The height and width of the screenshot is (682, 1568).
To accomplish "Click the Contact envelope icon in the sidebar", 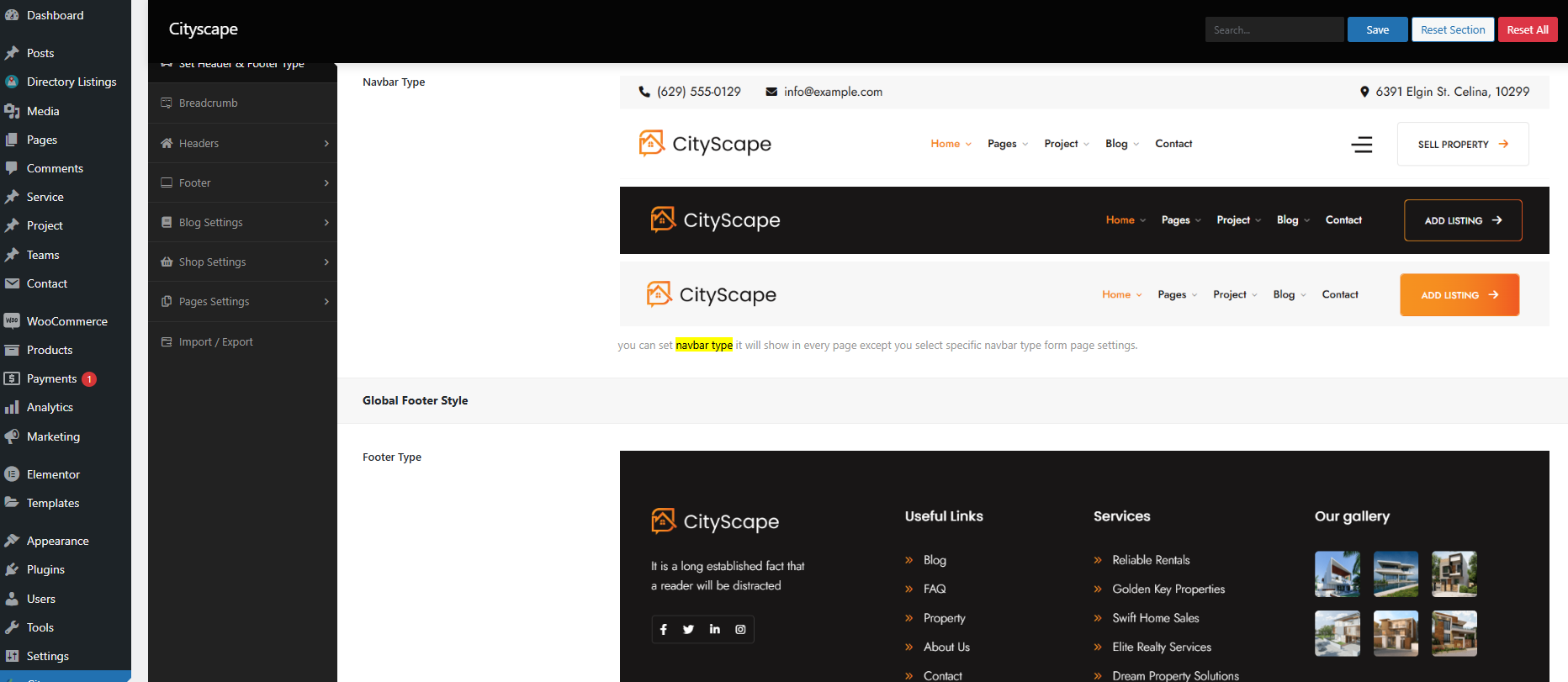I will coord(12,283).
